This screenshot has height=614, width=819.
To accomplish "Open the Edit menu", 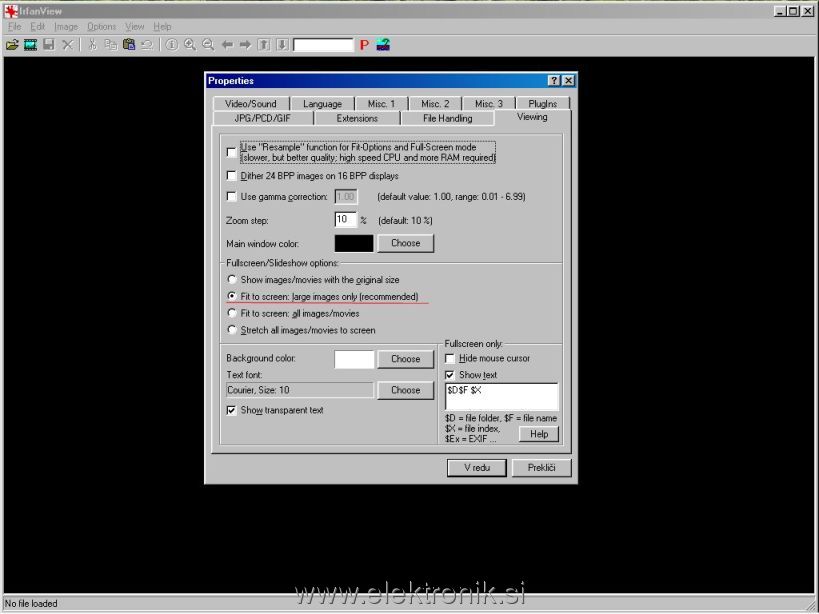I will (38, 27).
